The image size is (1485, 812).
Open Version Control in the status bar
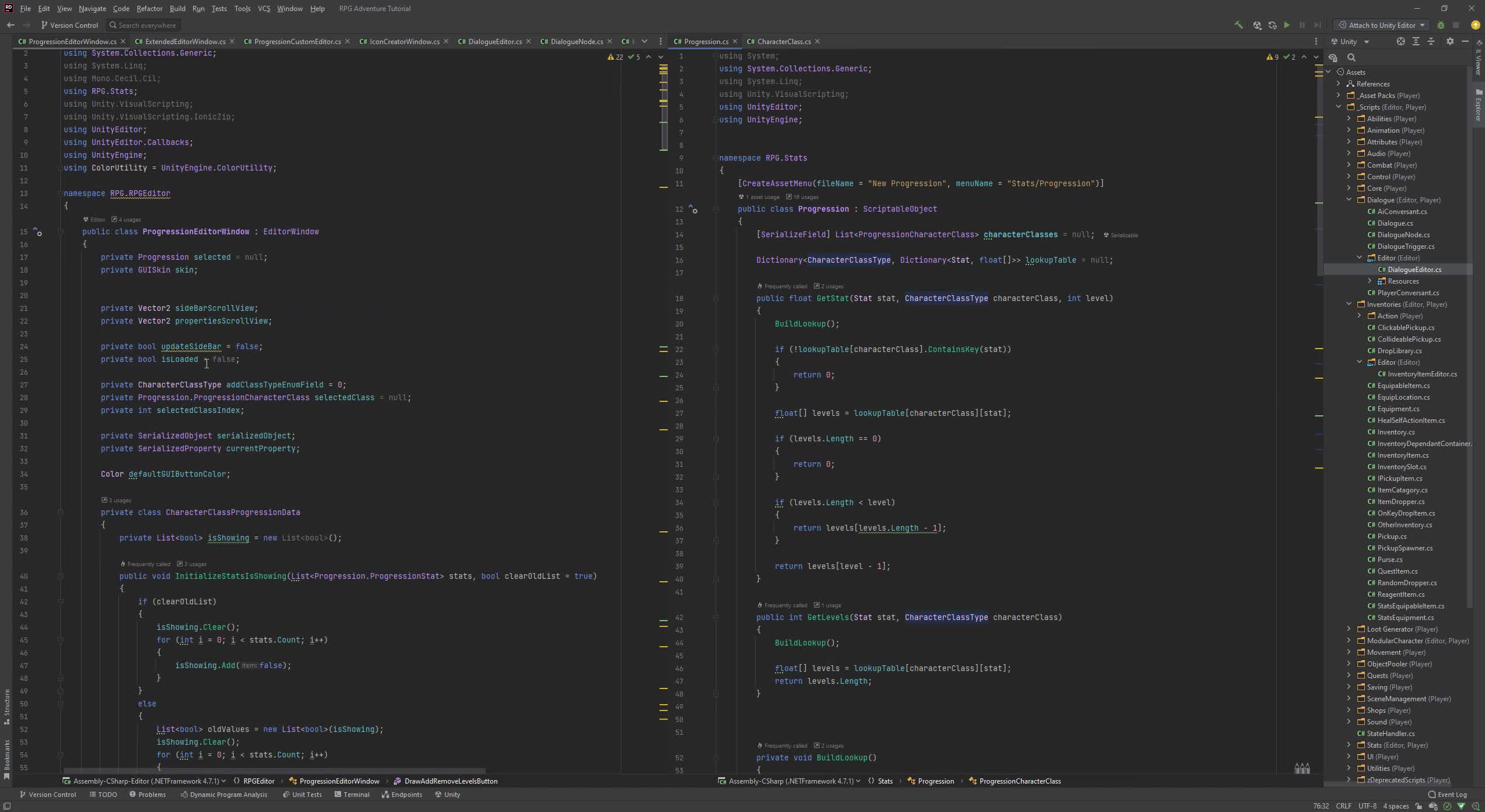51,794
